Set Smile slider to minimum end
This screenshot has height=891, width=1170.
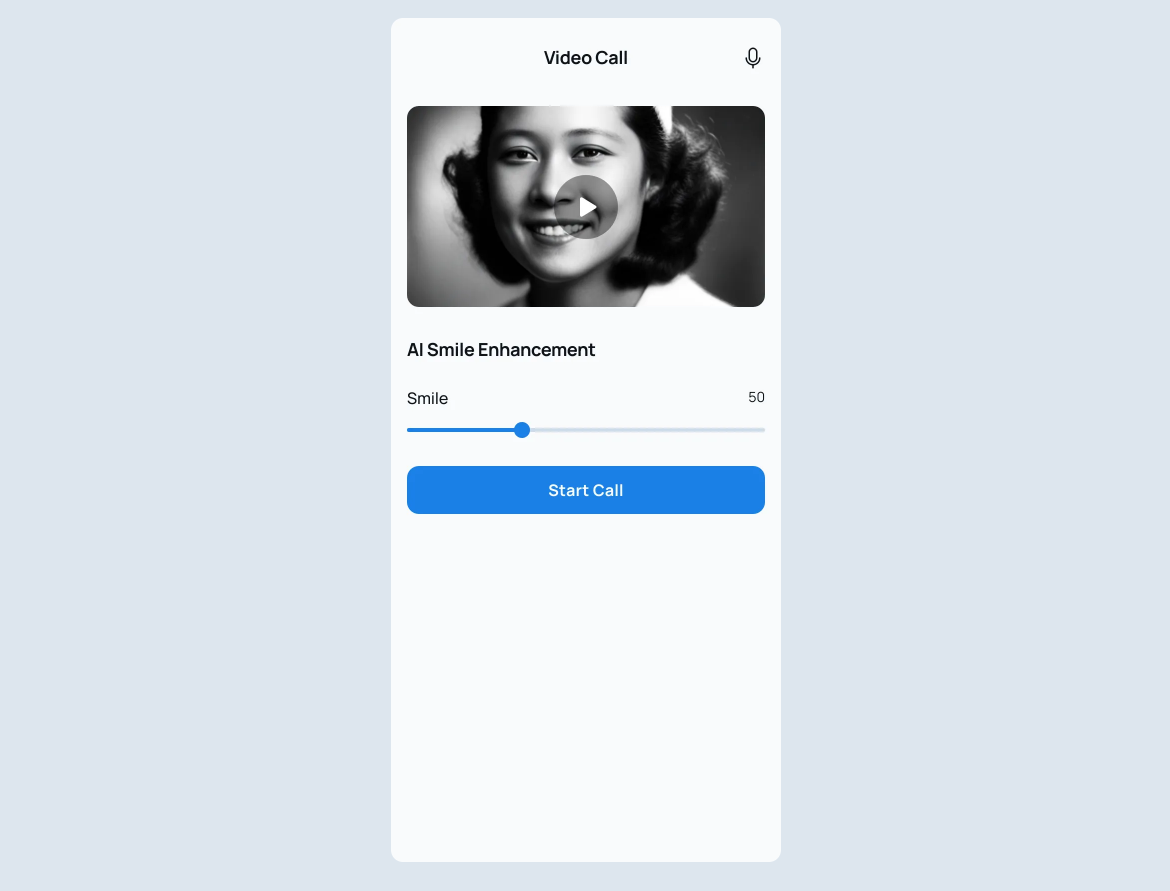coord(408,430)
